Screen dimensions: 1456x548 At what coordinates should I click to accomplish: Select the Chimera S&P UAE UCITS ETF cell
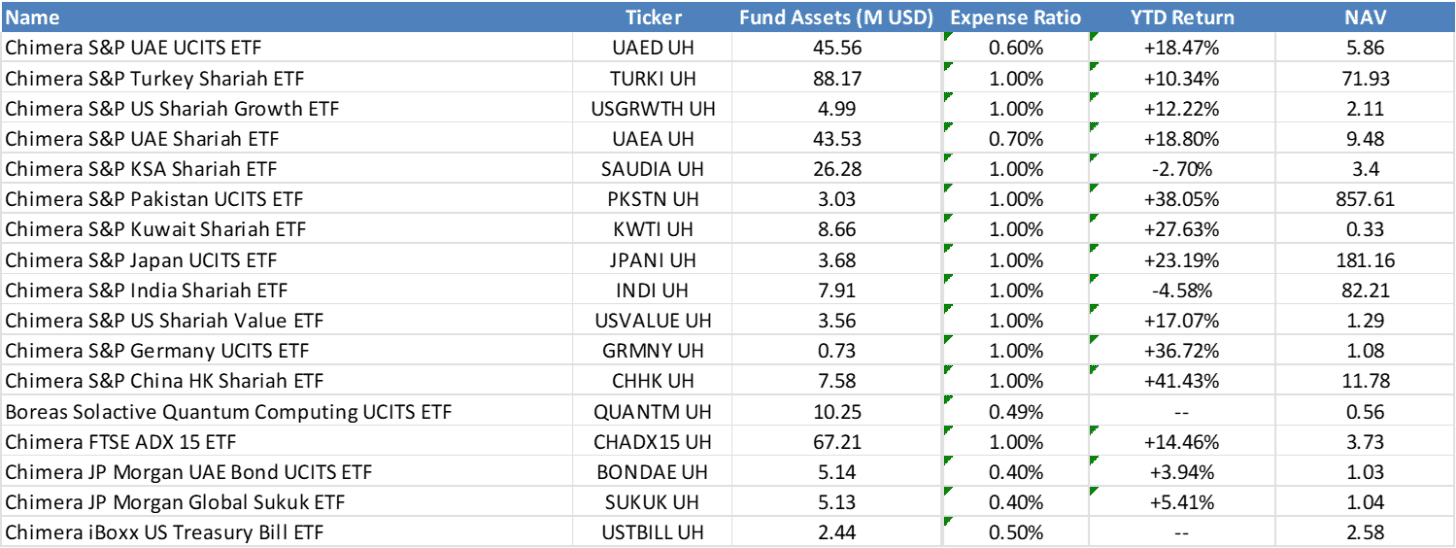point(134,47)
